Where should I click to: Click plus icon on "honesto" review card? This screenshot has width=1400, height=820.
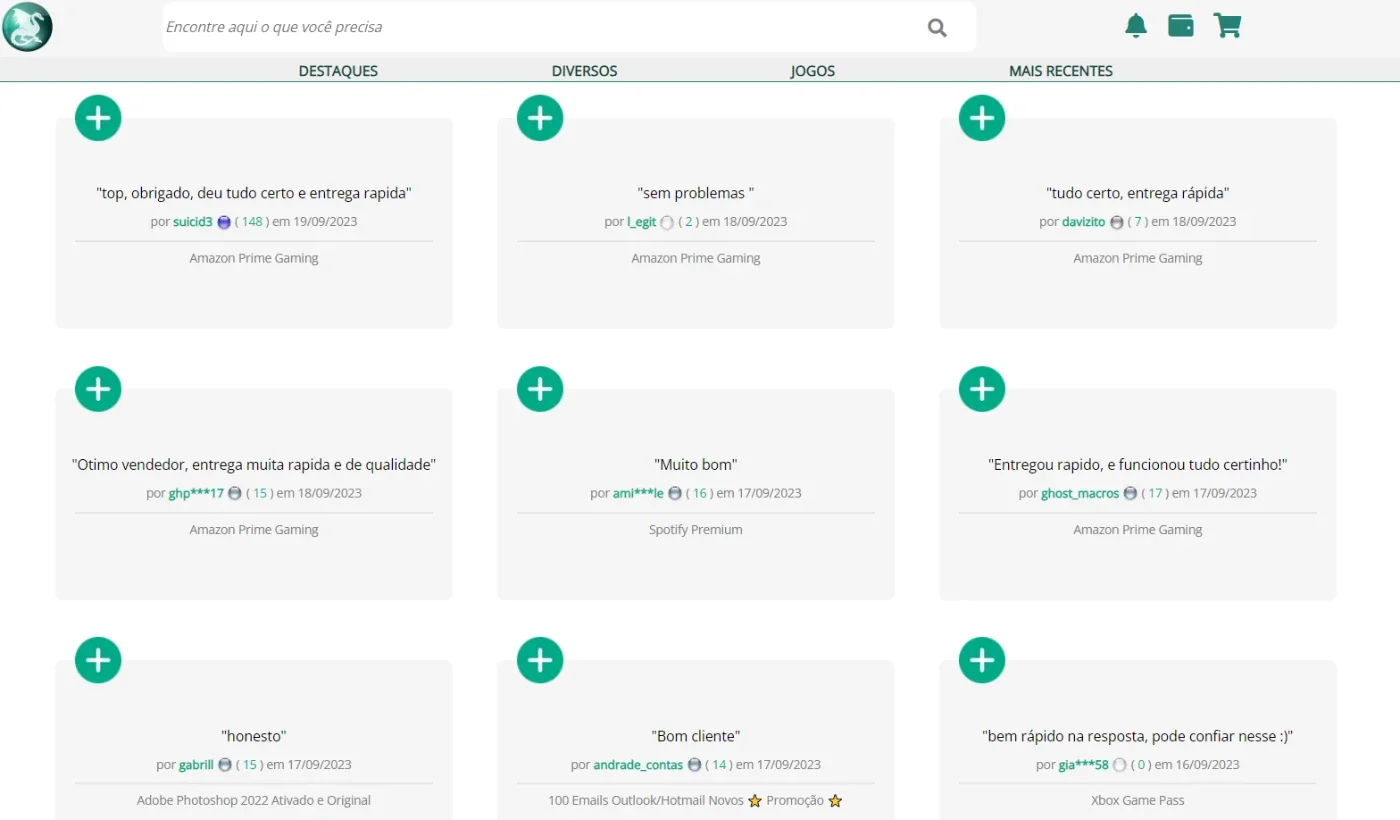pyautogui.click(x=98, y=660)
